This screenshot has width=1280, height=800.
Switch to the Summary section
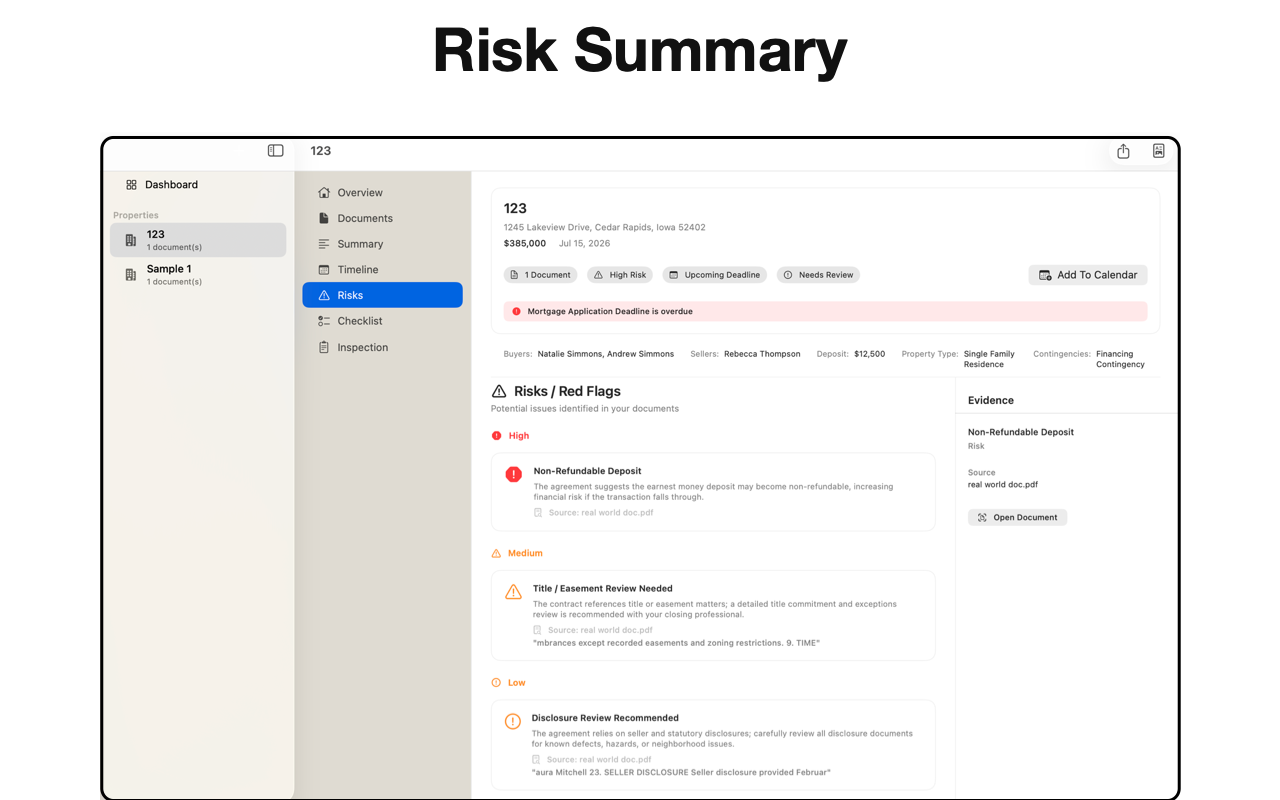tap(382, 244)
